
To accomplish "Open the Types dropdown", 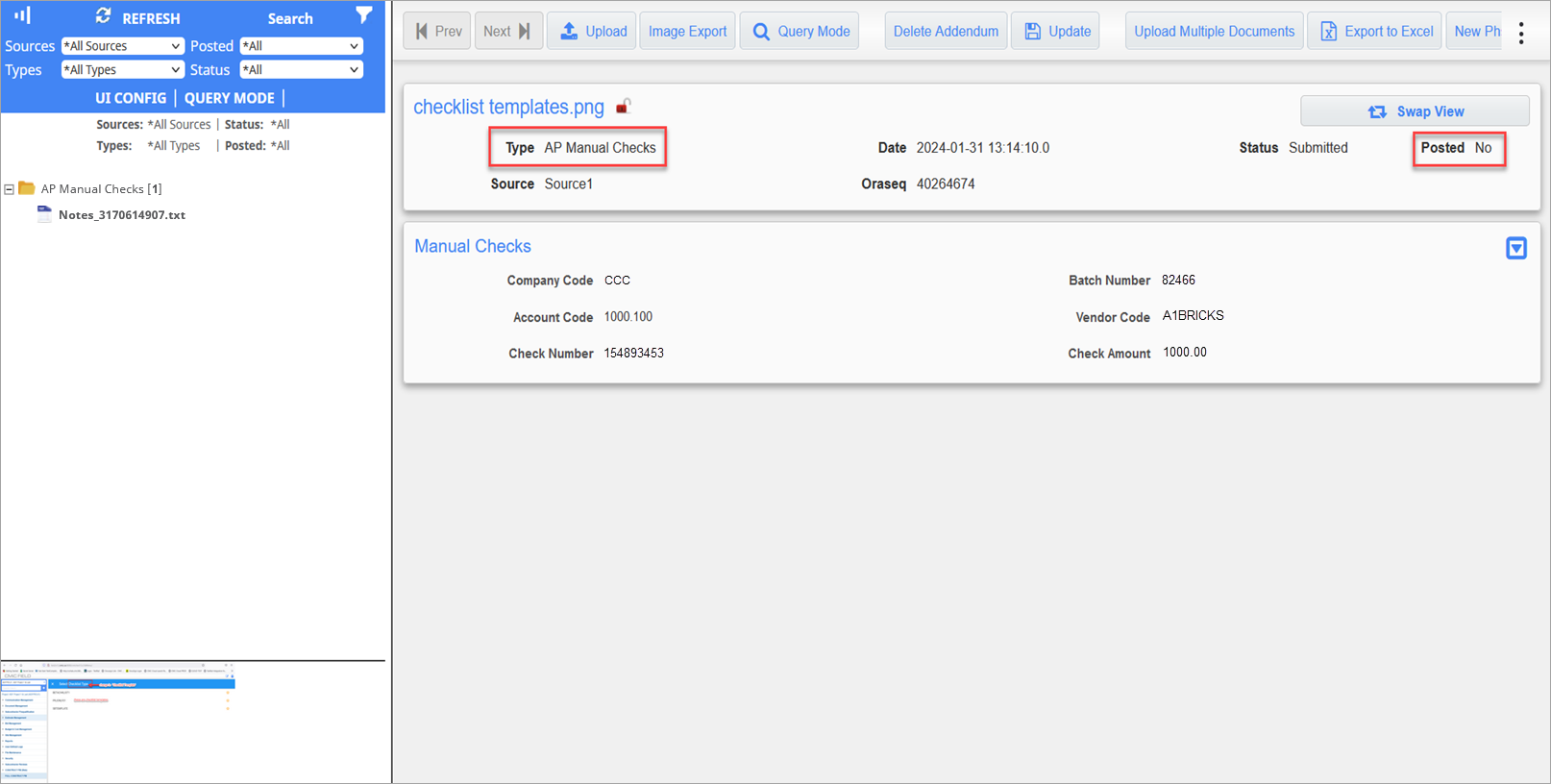I will 123,70.
